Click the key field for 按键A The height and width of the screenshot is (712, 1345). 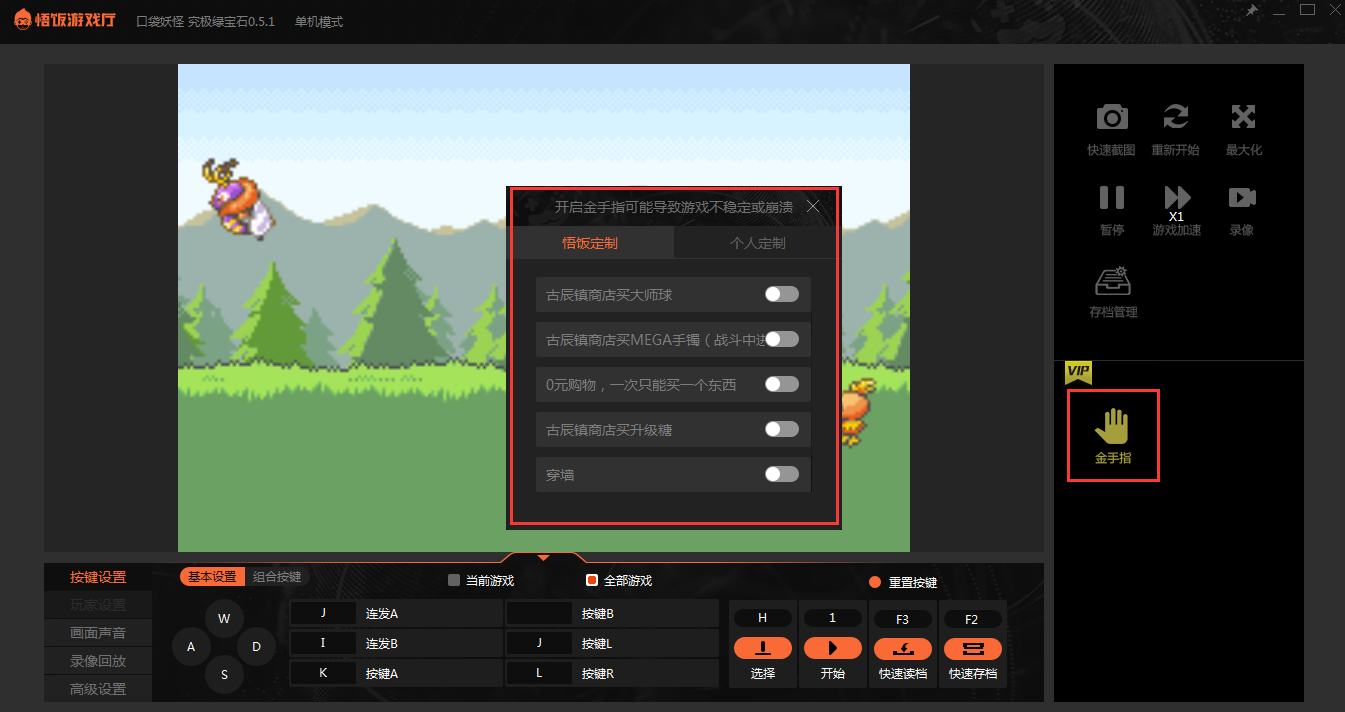pos(323,673)
